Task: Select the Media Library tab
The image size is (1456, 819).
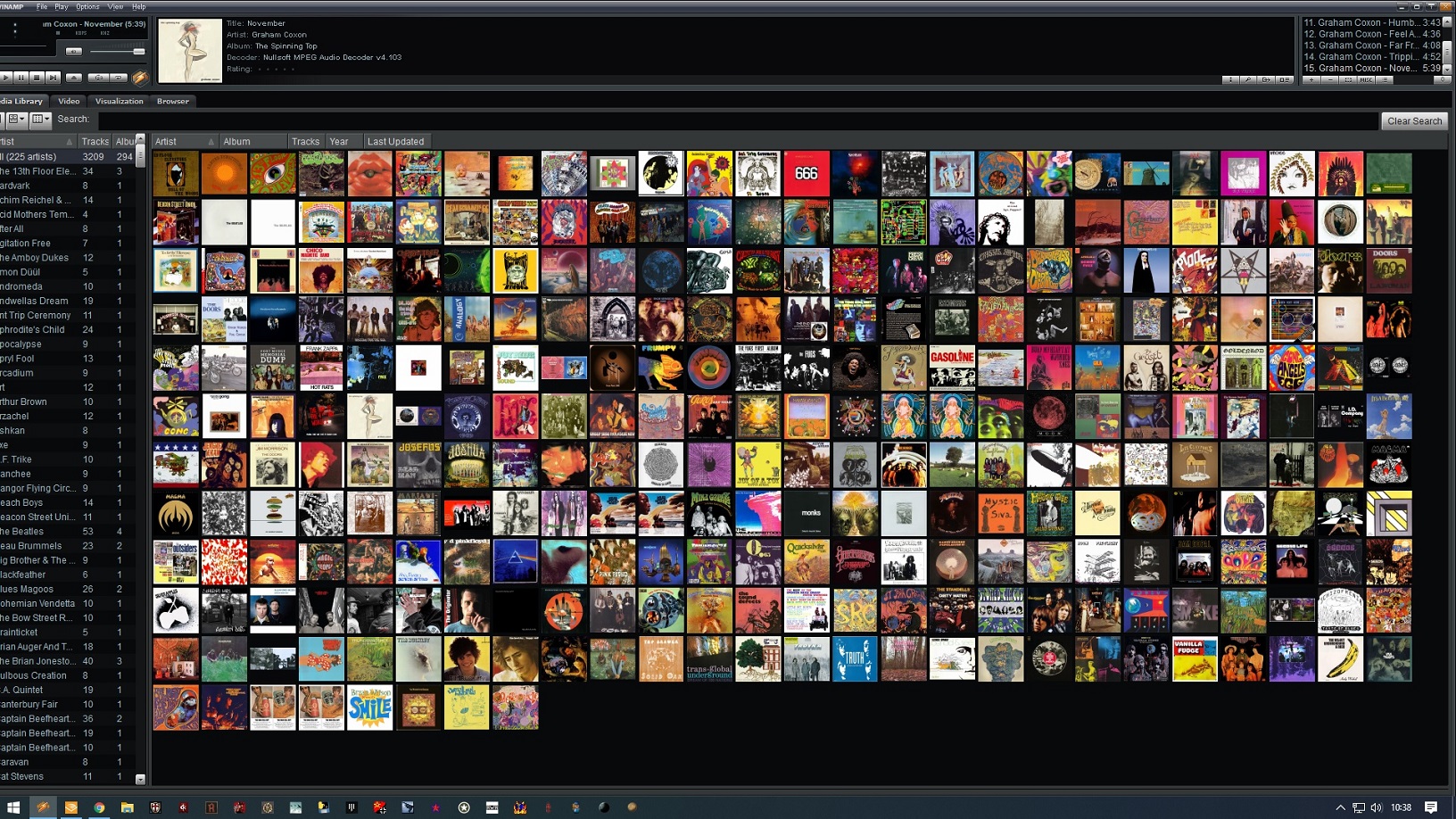Action: 22,101
